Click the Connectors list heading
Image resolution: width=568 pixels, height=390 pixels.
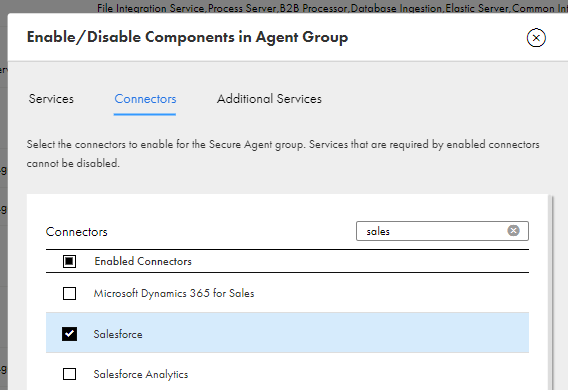click(76, 232)
